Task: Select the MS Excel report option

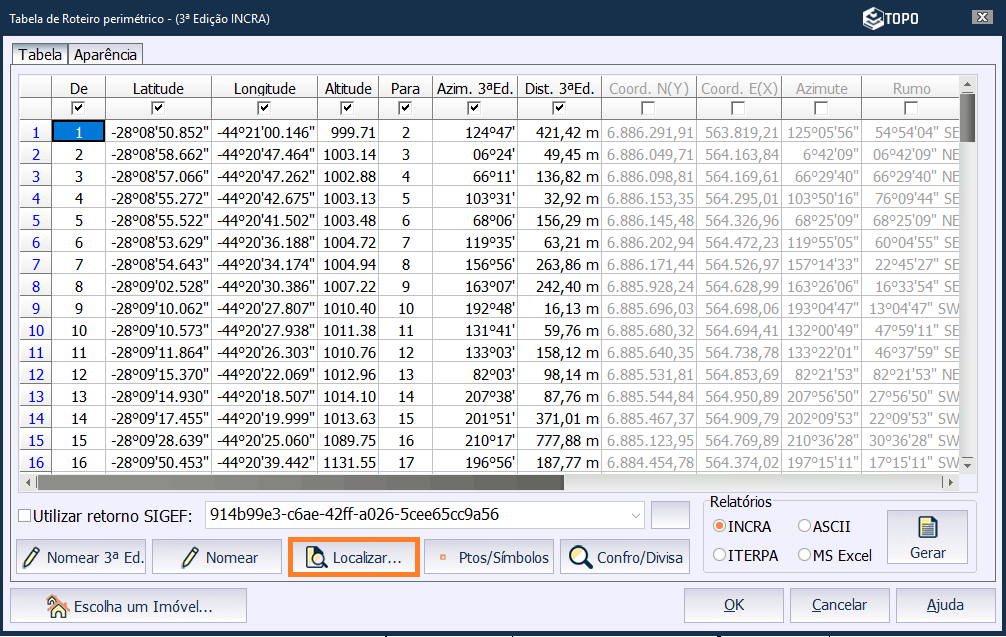Action: (805, 555)
